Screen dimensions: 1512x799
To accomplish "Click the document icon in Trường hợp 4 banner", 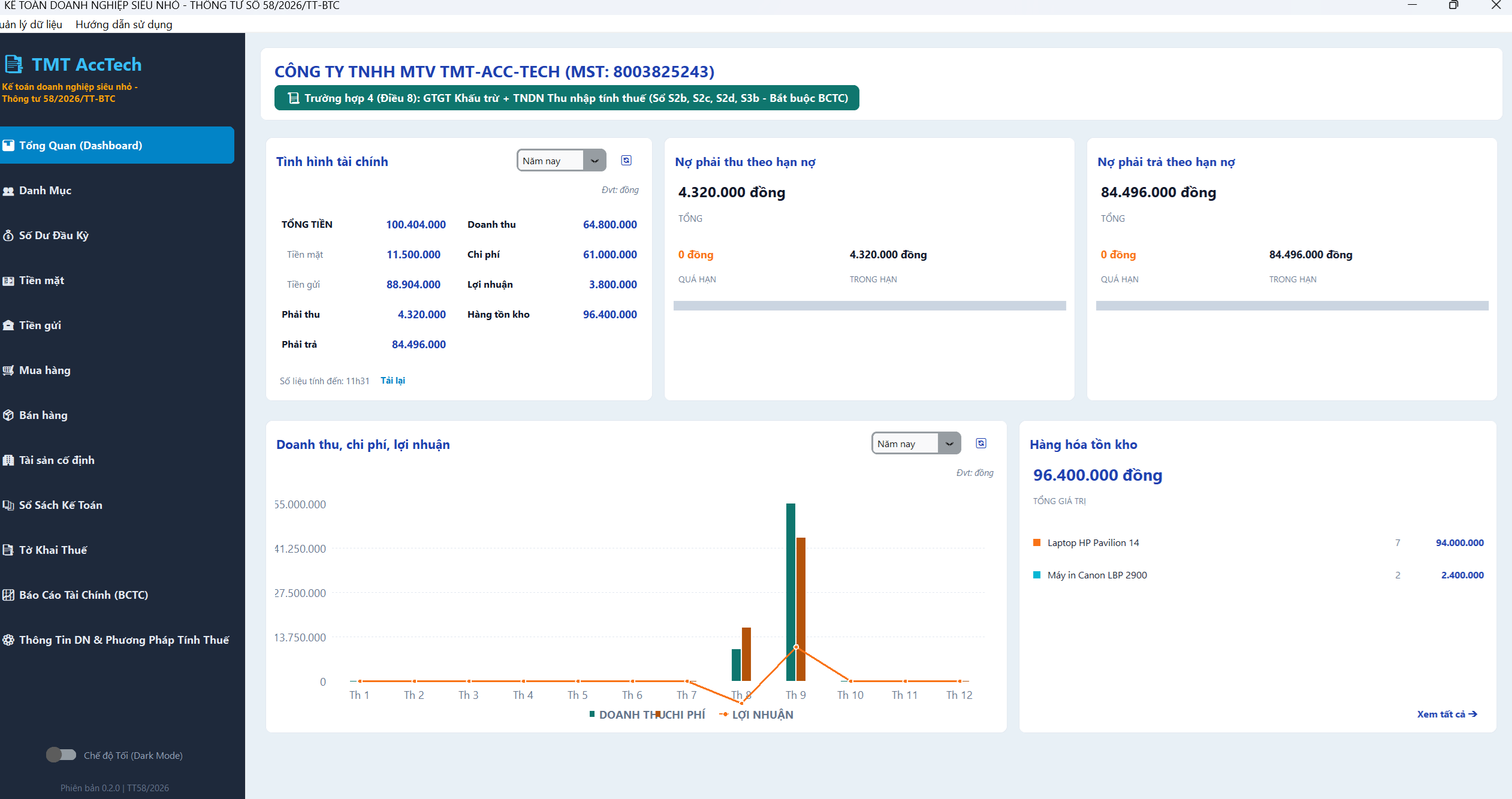I will (293, 98).
